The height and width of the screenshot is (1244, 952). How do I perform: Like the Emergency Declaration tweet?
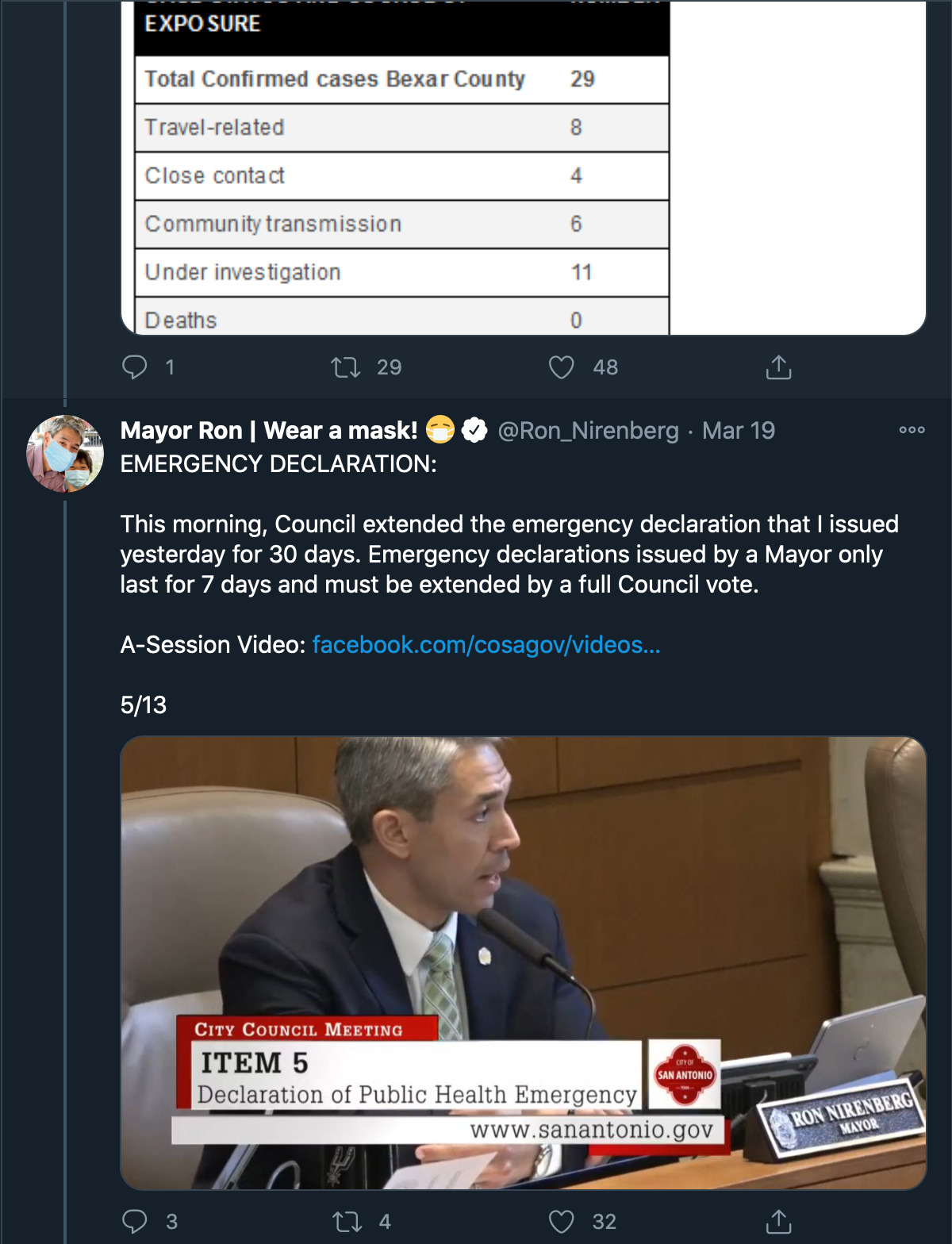tap(562, 1221)
